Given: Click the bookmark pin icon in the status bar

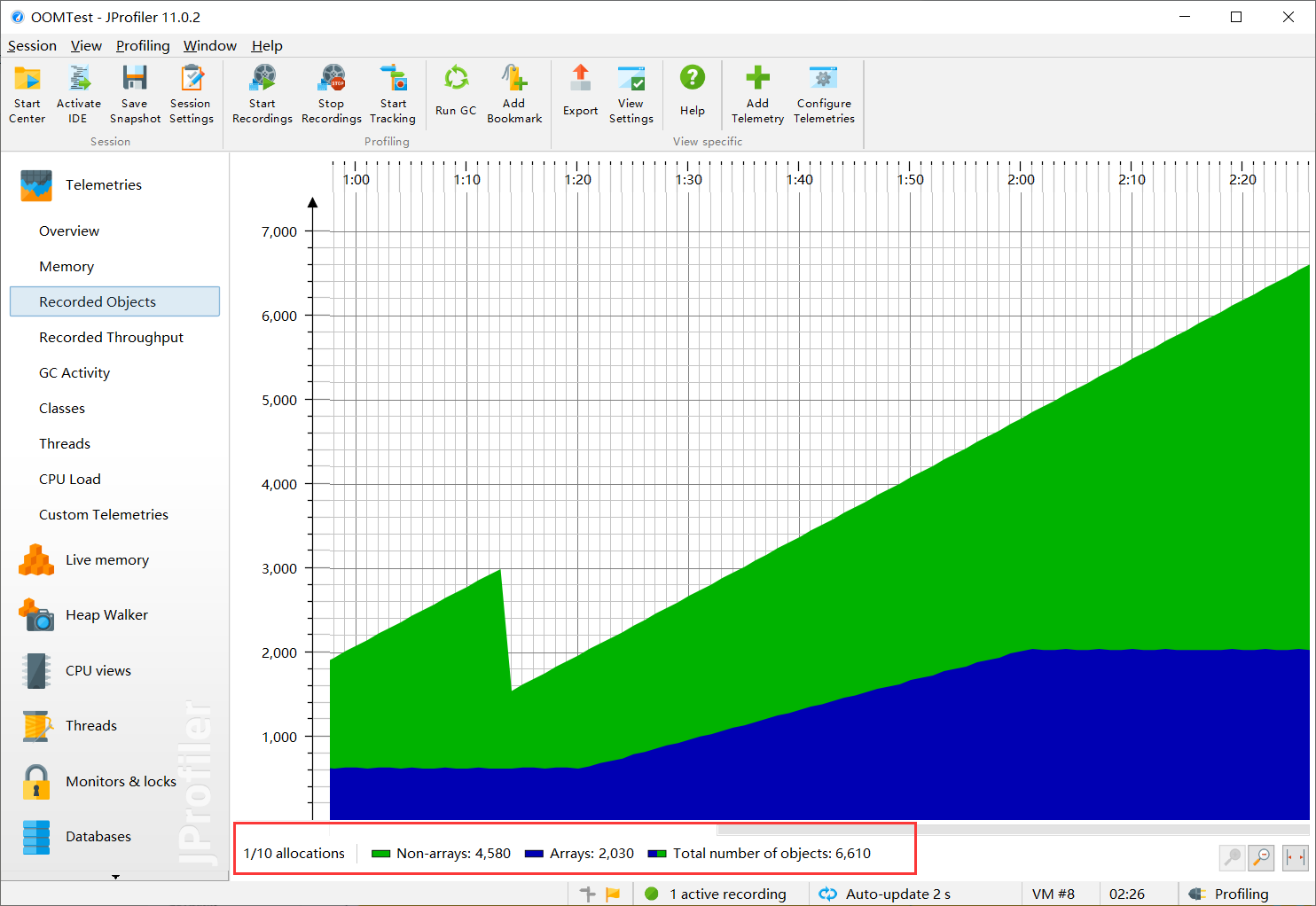Looking at the screenshot, I should [x=587, y=894].
